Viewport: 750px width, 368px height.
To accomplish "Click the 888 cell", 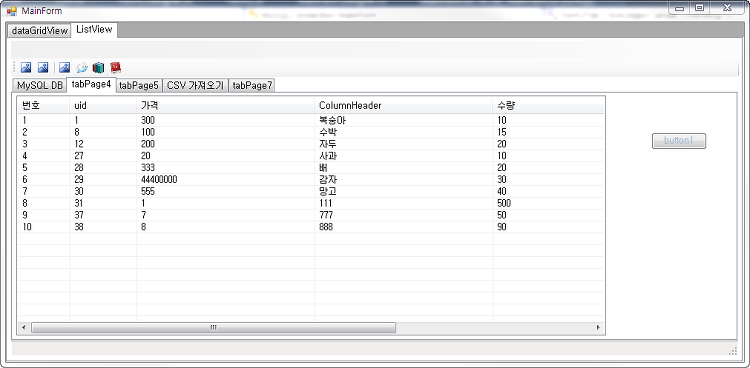I will tap(326, 227).
